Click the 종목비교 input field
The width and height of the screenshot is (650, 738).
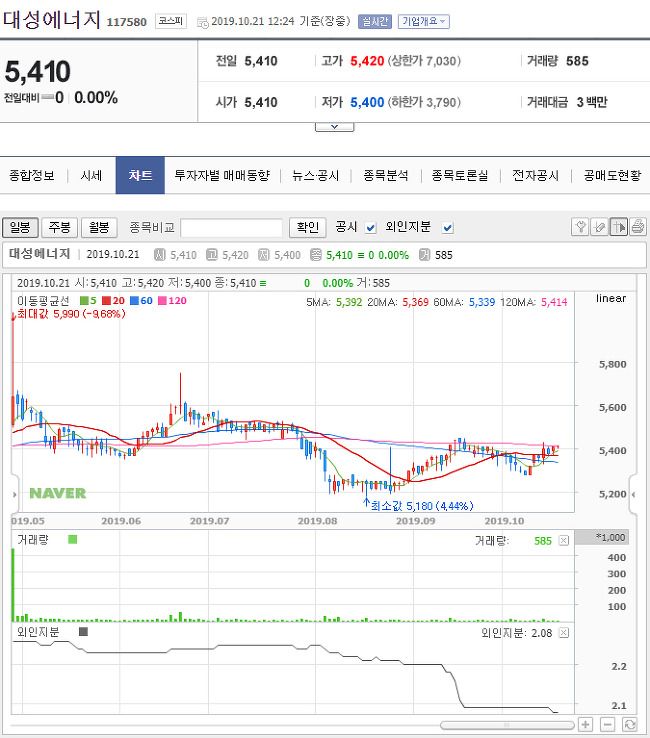pos(231,228)
